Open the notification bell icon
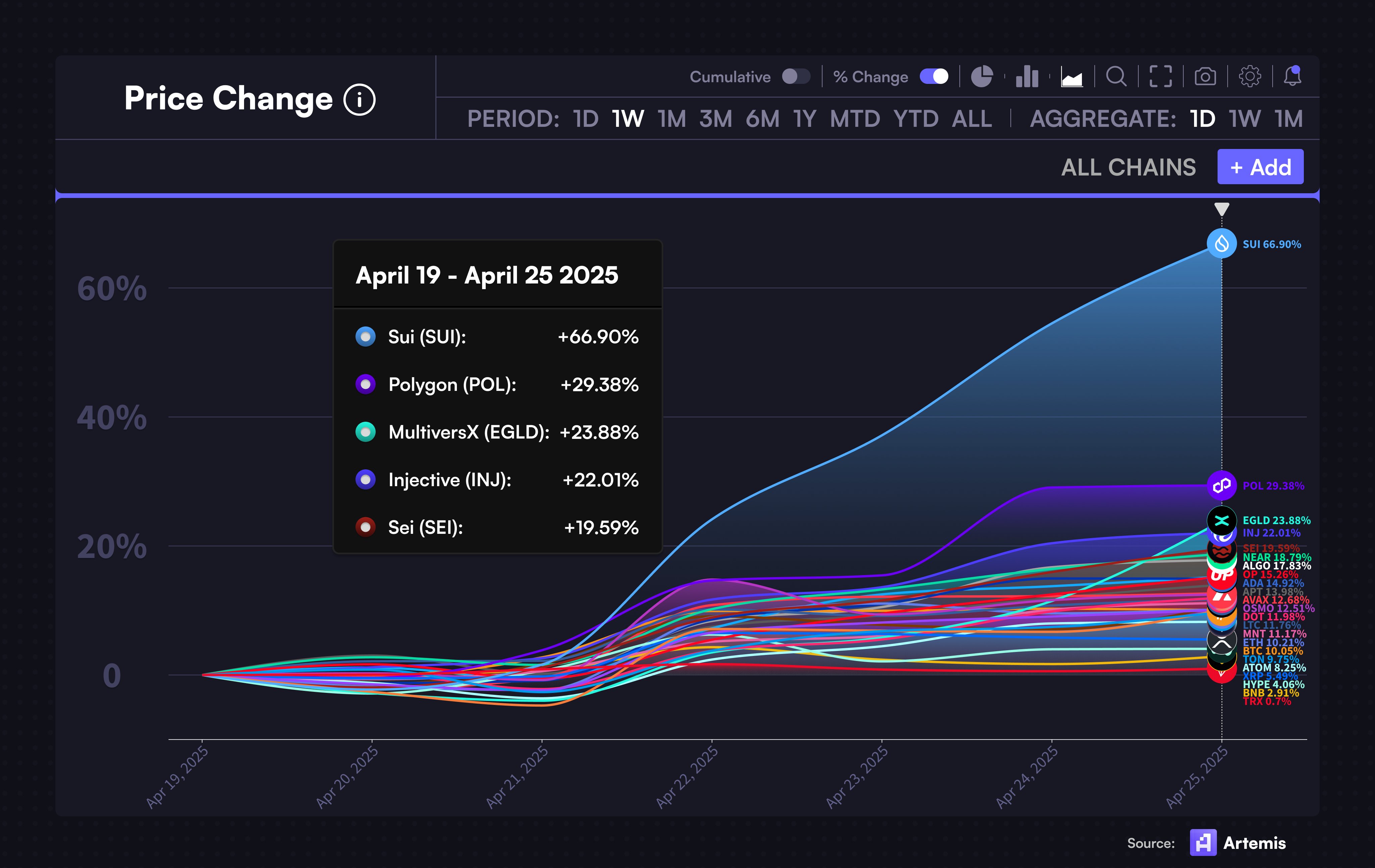This screenshot has height=868, width=1375. point(1293,76)
